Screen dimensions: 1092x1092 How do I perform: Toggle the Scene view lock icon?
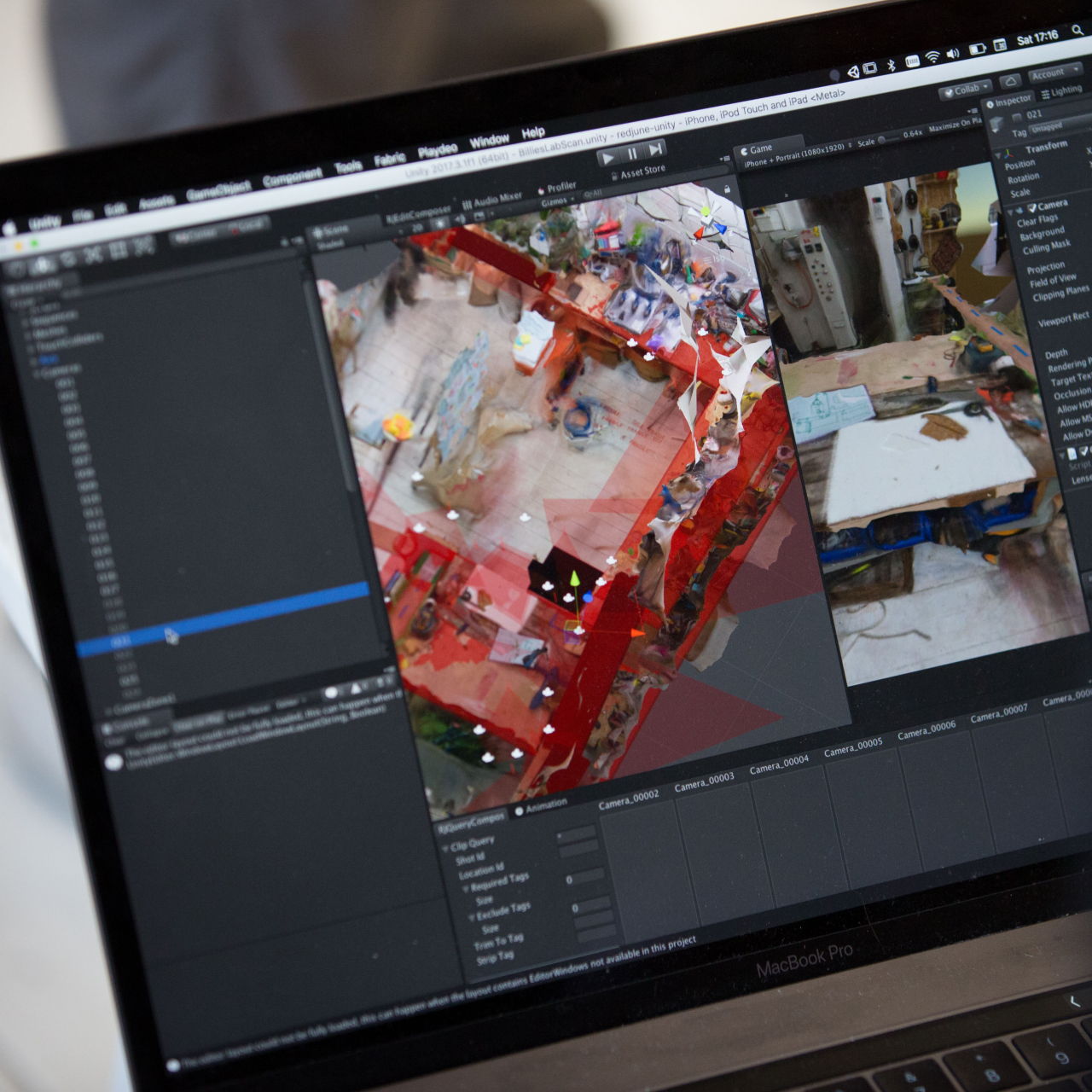pos(727,189)
